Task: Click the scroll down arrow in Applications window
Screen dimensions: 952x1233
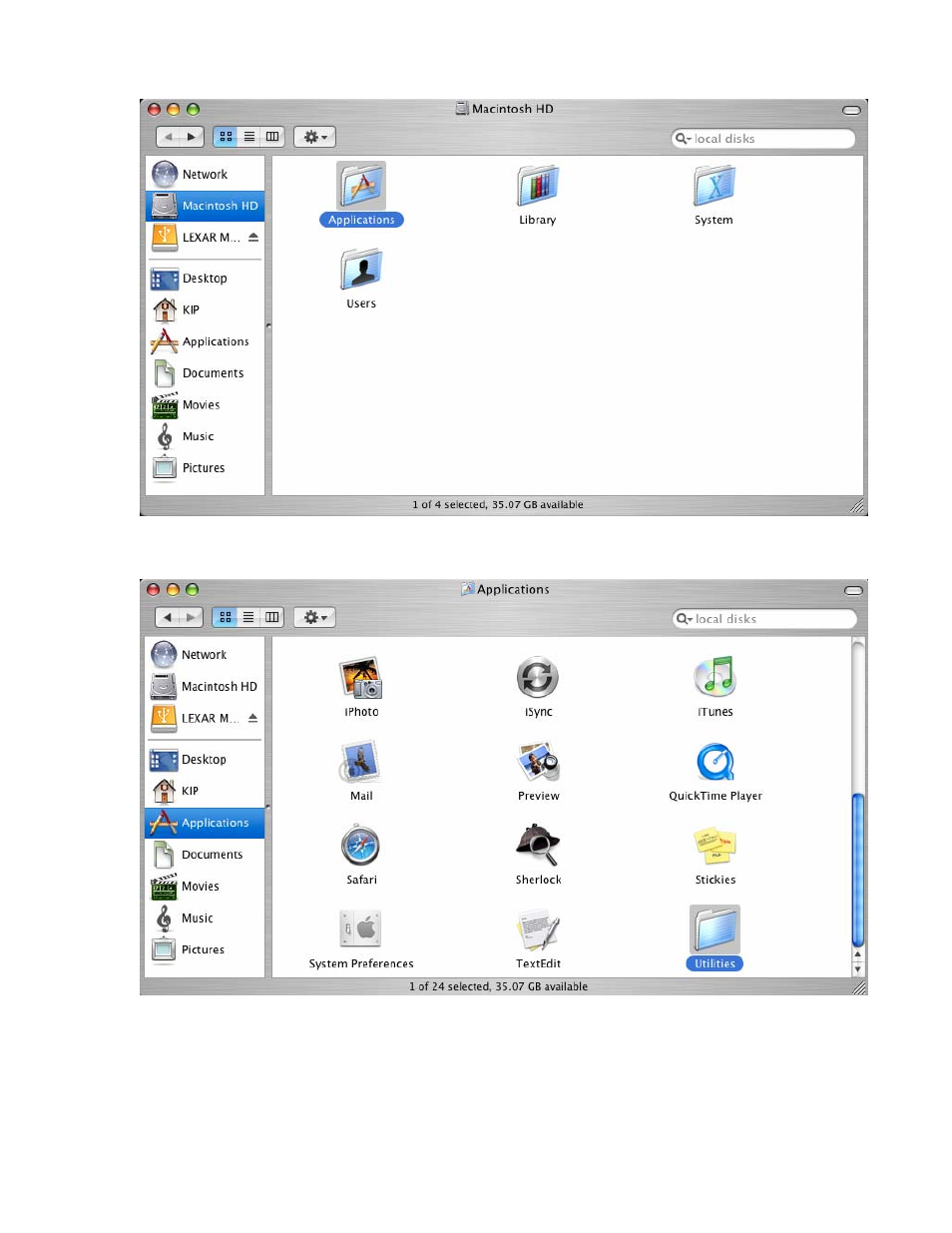Action: tap(857, 969)
